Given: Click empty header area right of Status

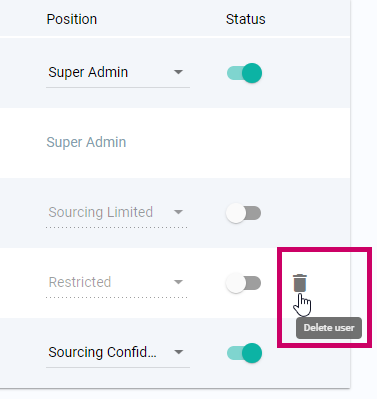Looking at the screenshot, I should [x=308, y=18].
